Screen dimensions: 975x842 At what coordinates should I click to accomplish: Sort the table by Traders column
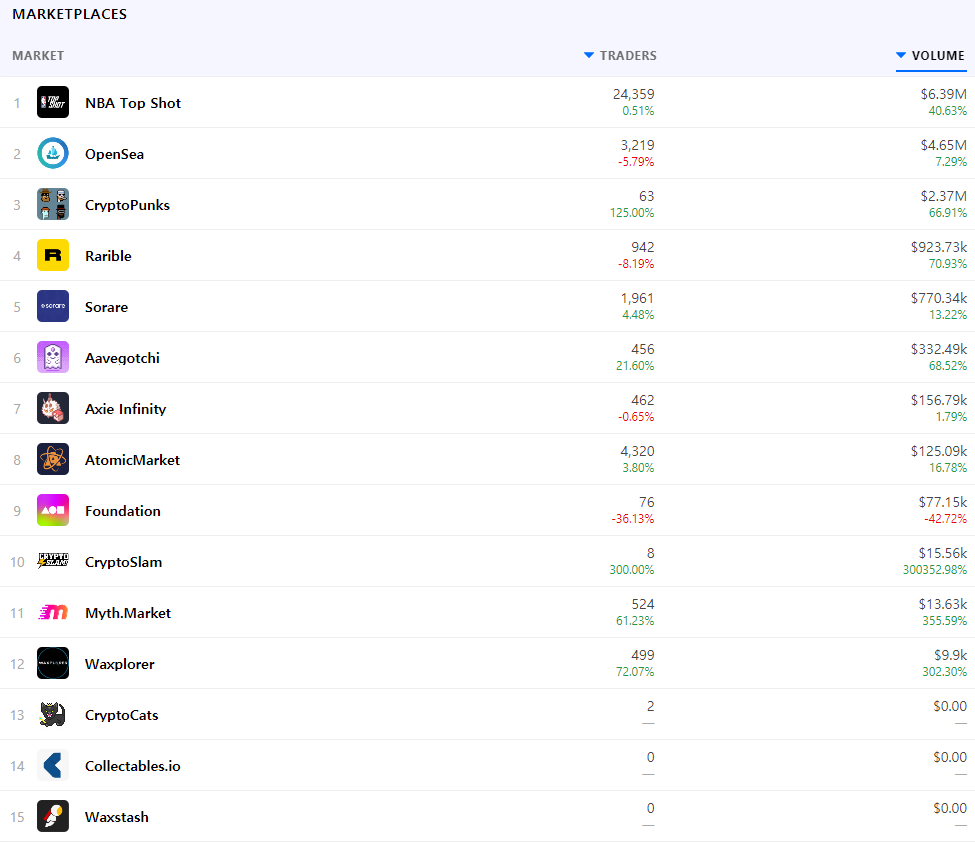pos(627,56)
